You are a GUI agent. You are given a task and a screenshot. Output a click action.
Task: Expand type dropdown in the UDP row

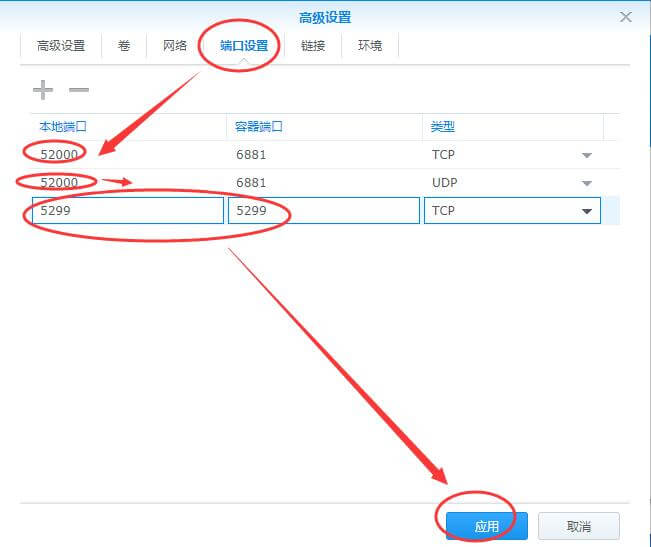587,183
